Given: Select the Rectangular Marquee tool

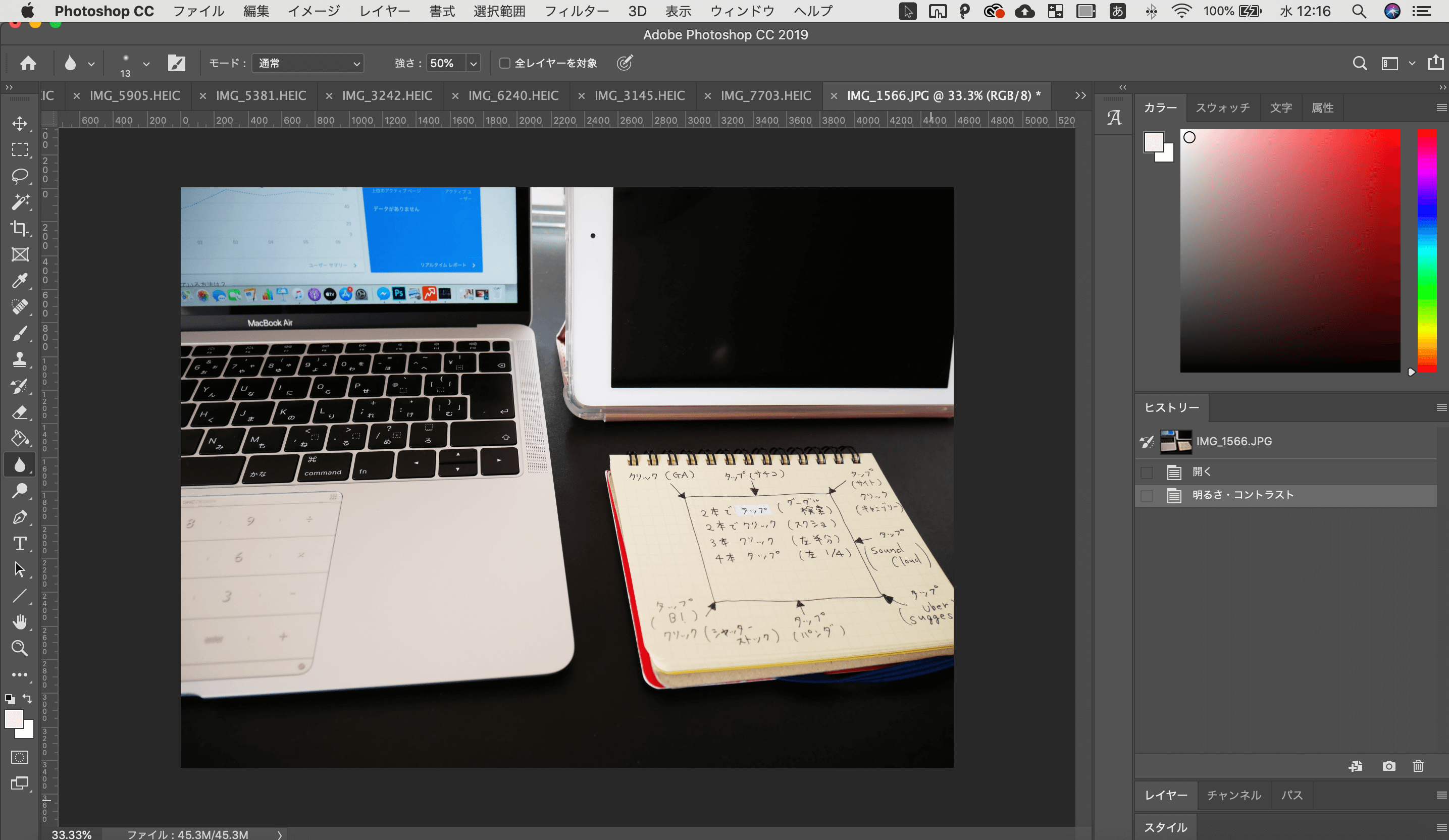Looking at the screenshot, I should click(x=20, y=150).
